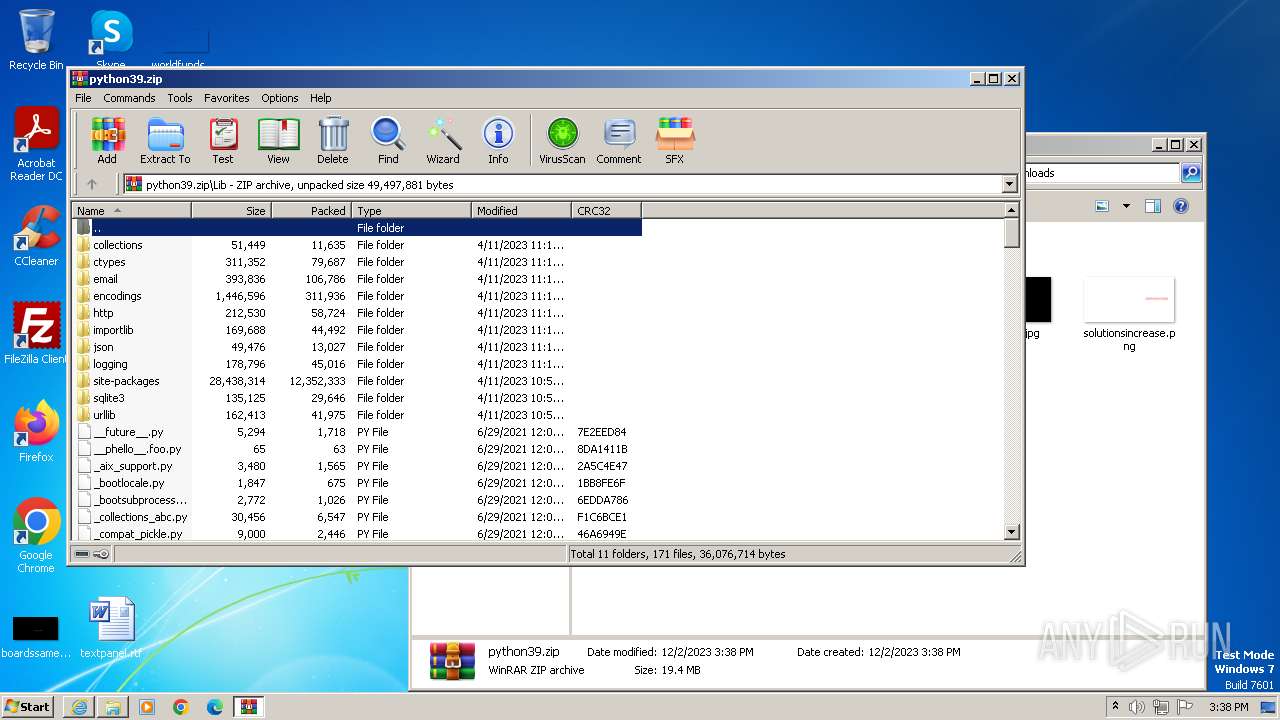Click file list scrollbar down arrow

[x=1011, y=533]
